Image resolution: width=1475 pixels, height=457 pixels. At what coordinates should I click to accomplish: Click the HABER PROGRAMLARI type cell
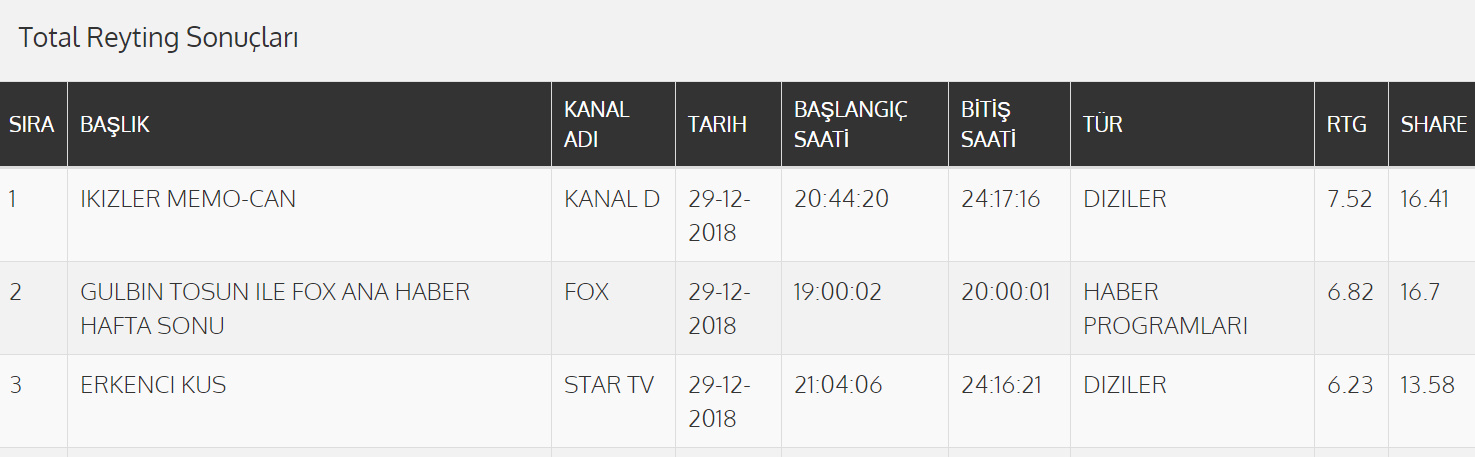[x=1165, y=308]
